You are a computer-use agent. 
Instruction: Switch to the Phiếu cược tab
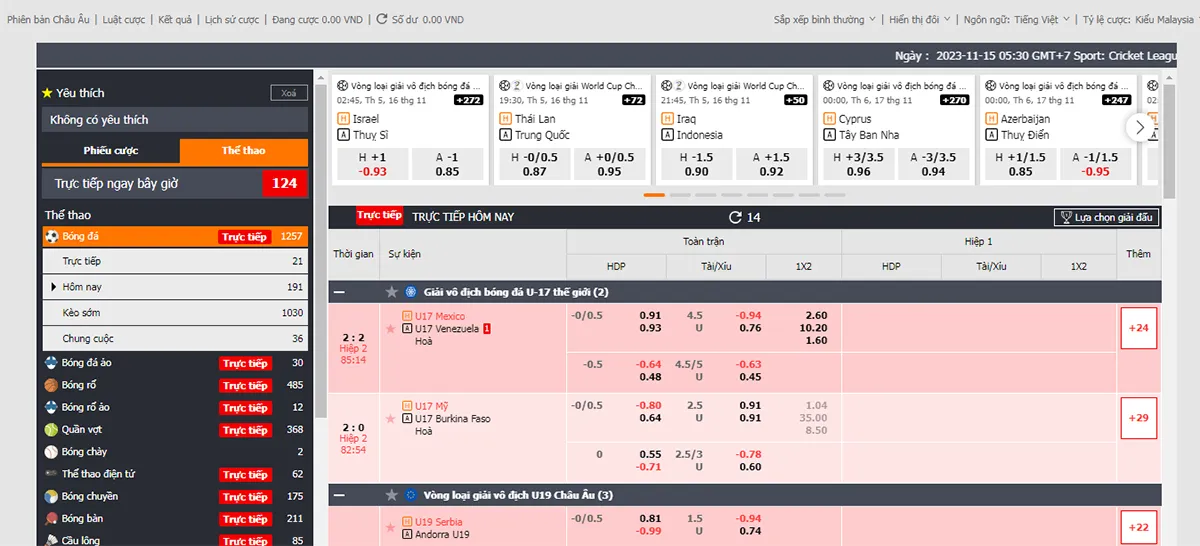coord(110,151)
